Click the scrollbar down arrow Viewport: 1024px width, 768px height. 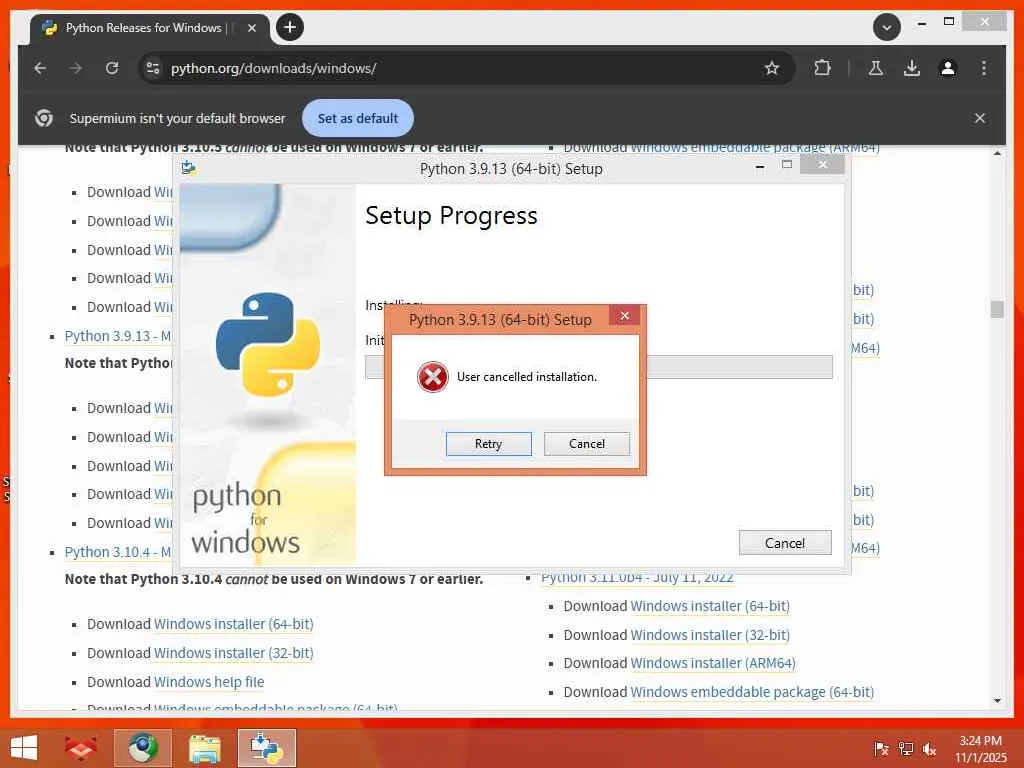pyautogui.click(x=997, y=701)
